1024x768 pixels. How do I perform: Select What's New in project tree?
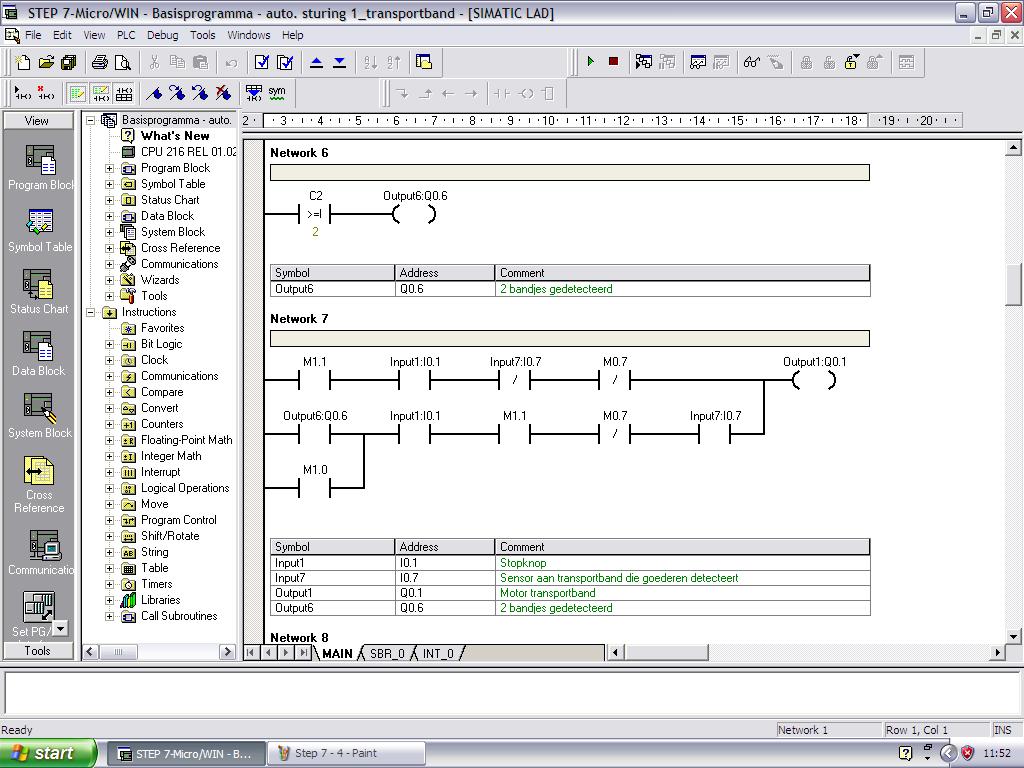tap(175, 136)
